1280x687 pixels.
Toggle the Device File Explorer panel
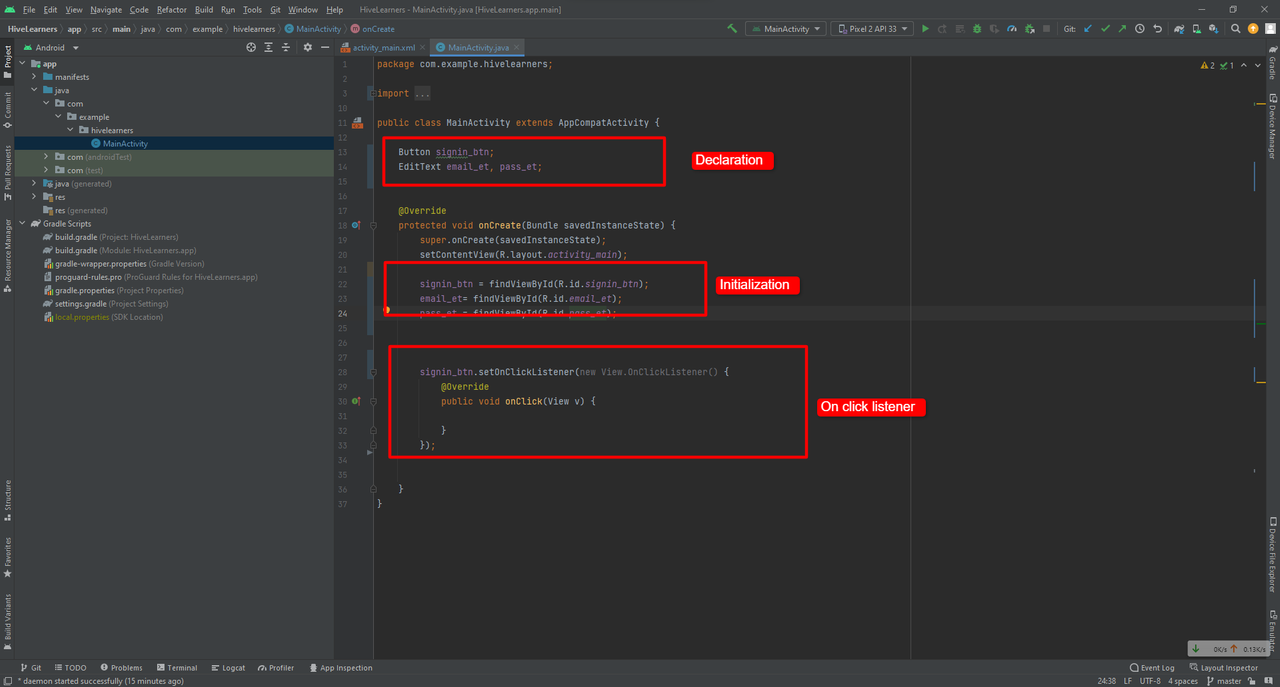tap(1272, 554)
